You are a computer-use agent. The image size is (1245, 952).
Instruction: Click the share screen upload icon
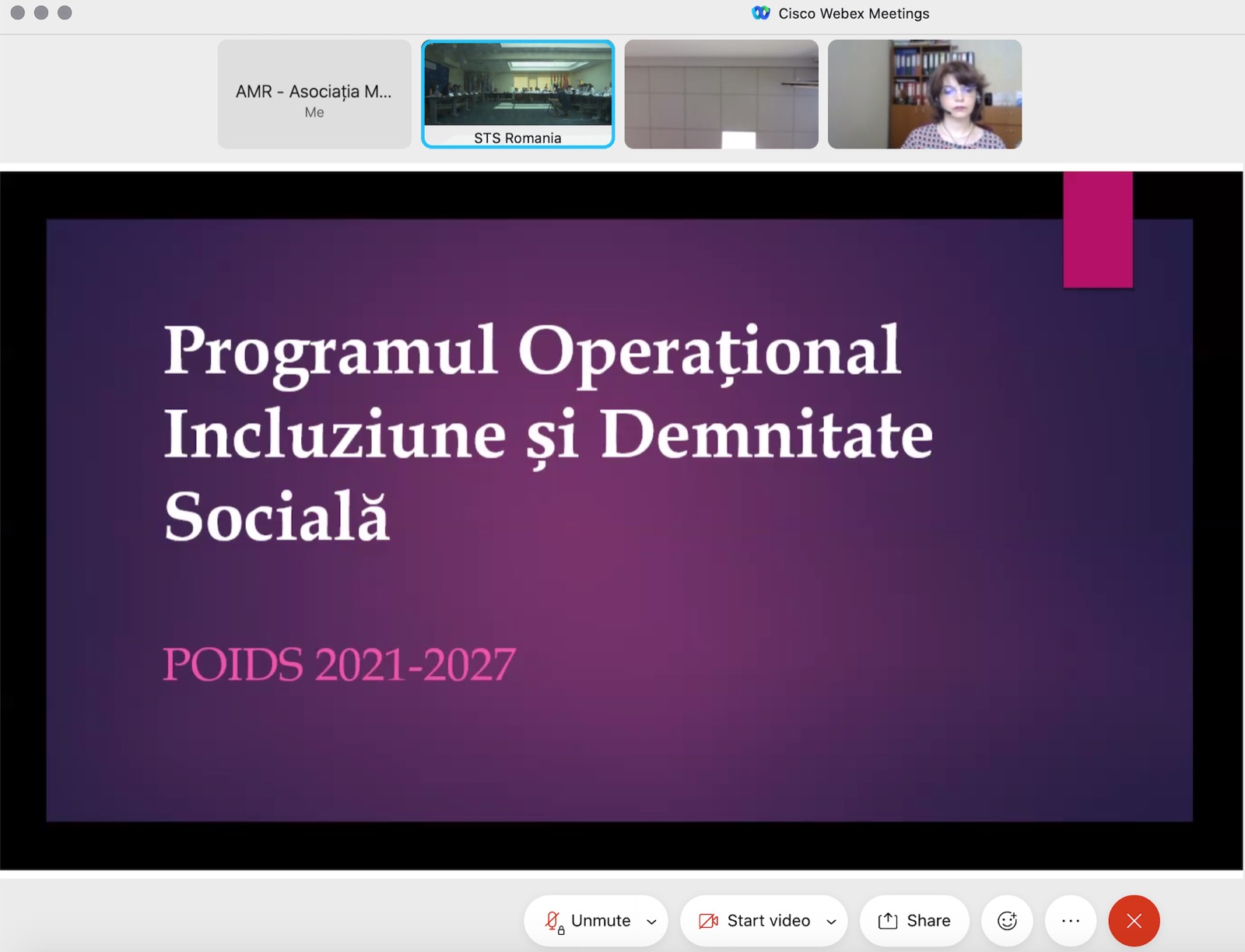[x=888, y=921]
